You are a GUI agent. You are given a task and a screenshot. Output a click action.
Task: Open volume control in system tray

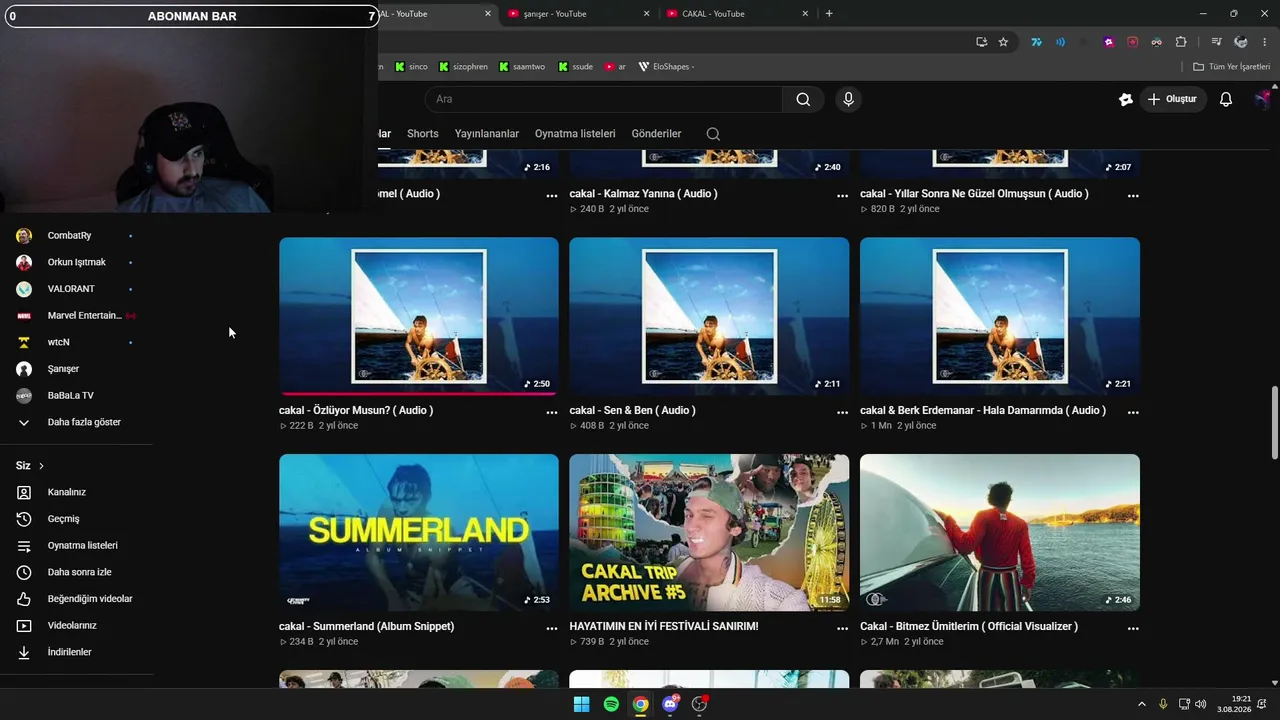click(x=1201, y=704)
